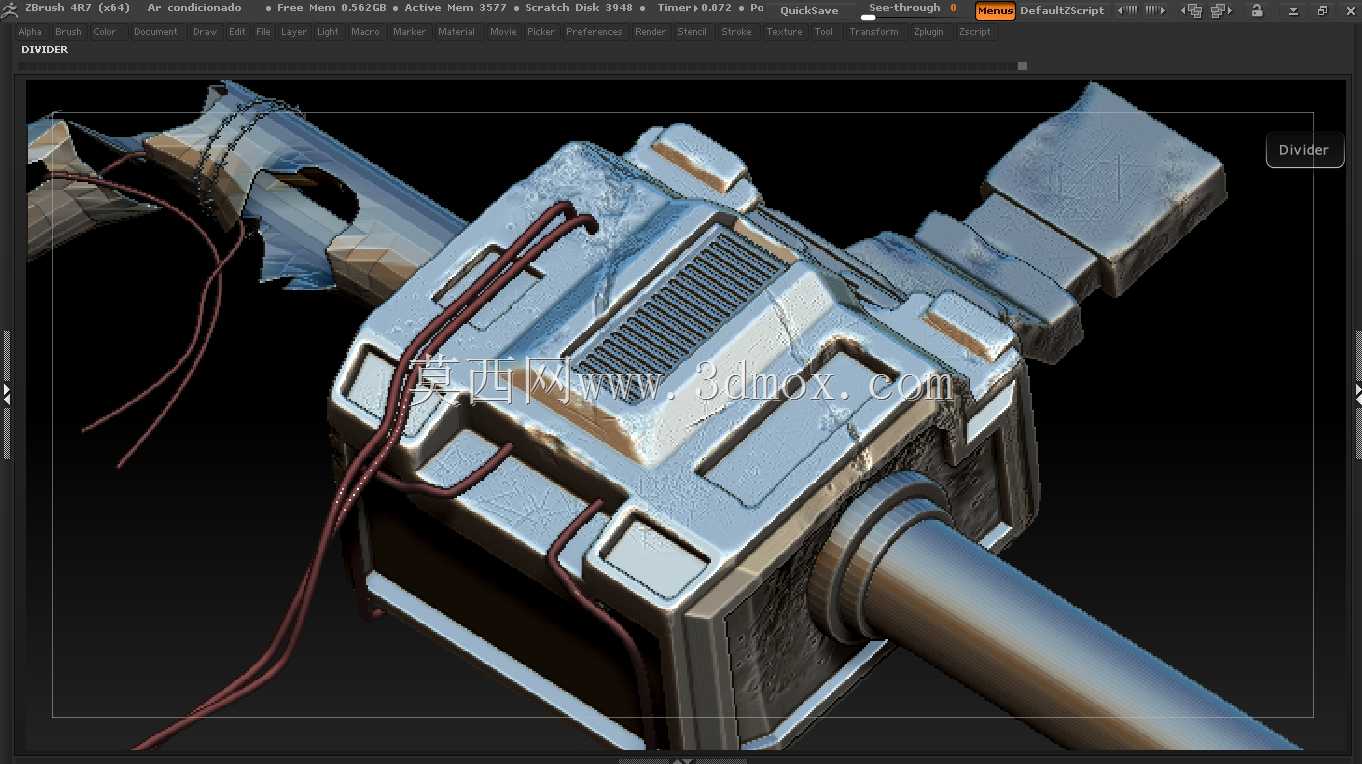Open the Stroke menu

737,32
